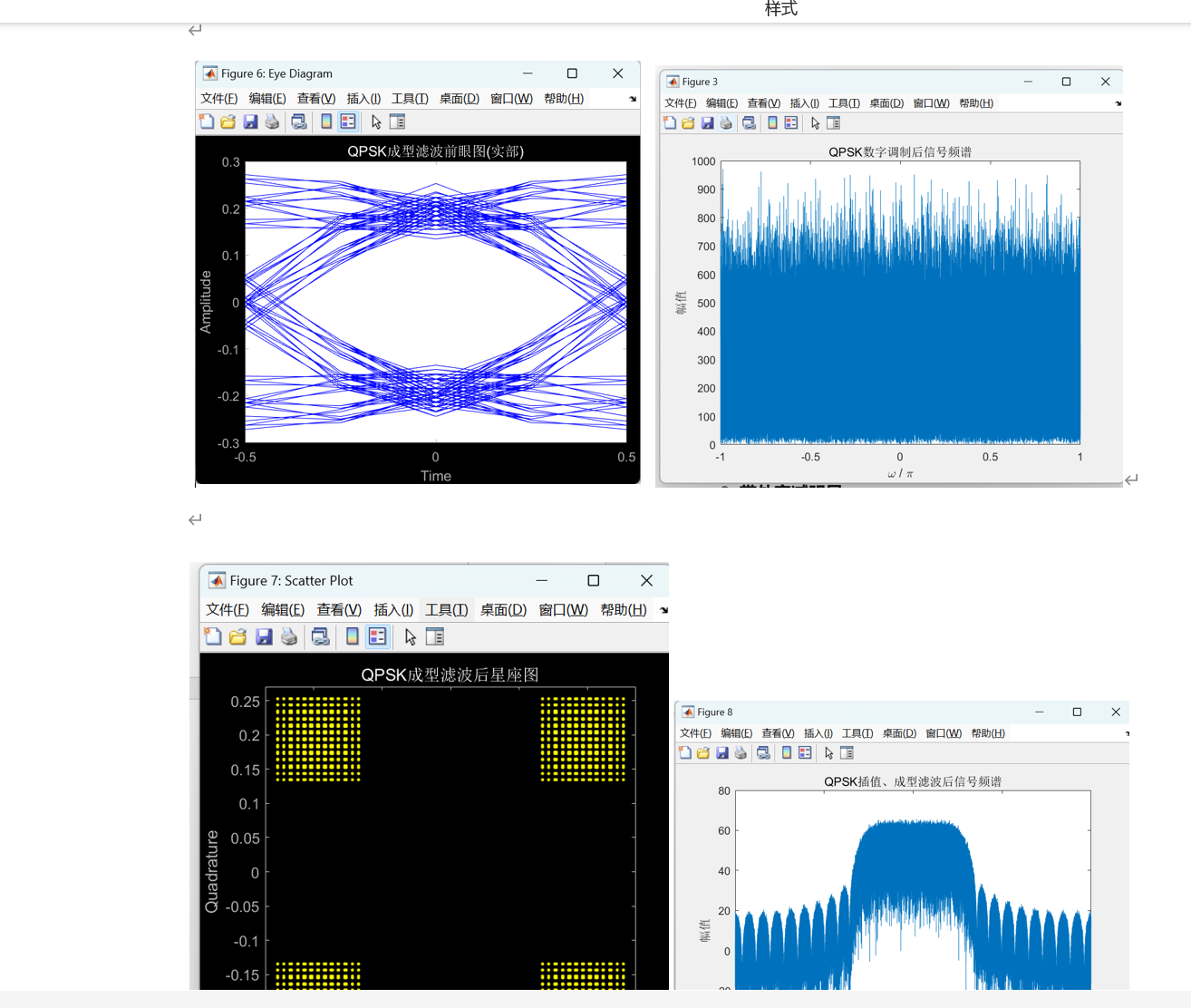Click New Figure icon in Figure 6 toolbar

[207, 121]
